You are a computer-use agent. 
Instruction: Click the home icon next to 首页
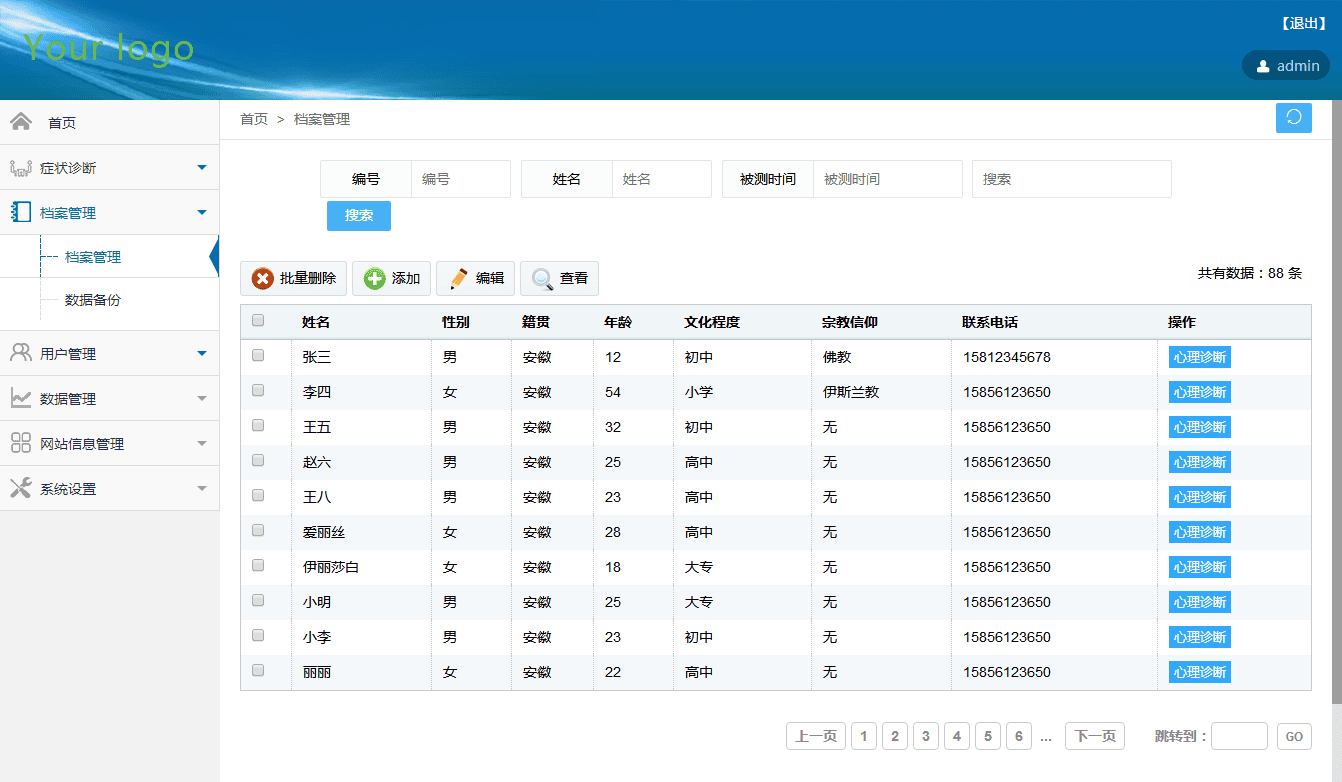[x=22, y=121]
